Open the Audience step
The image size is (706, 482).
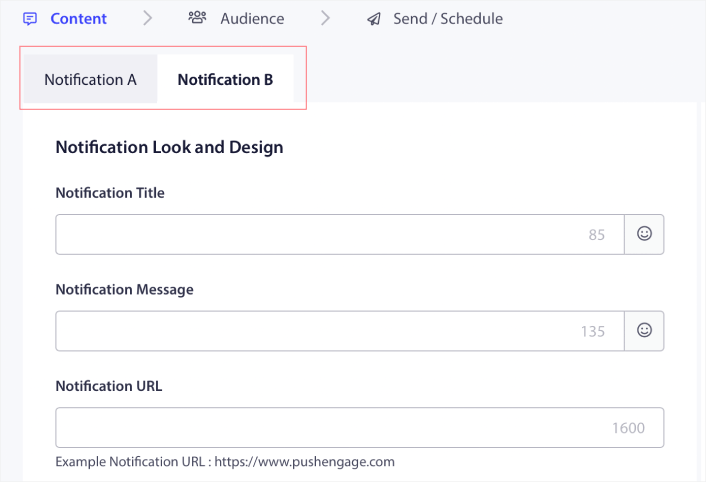[x=252, y=19]
